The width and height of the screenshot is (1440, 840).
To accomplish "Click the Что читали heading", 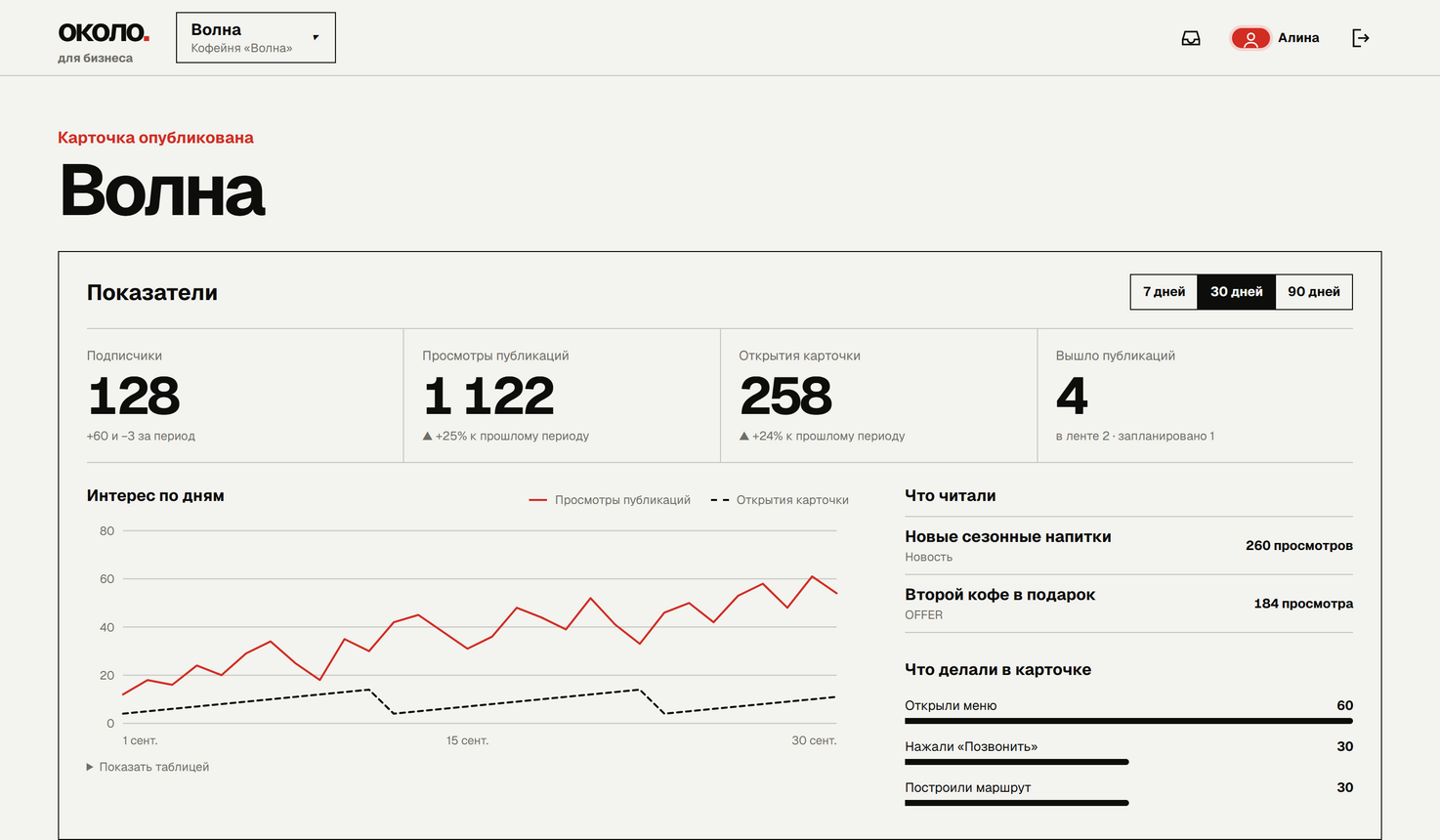I will 951,495.
